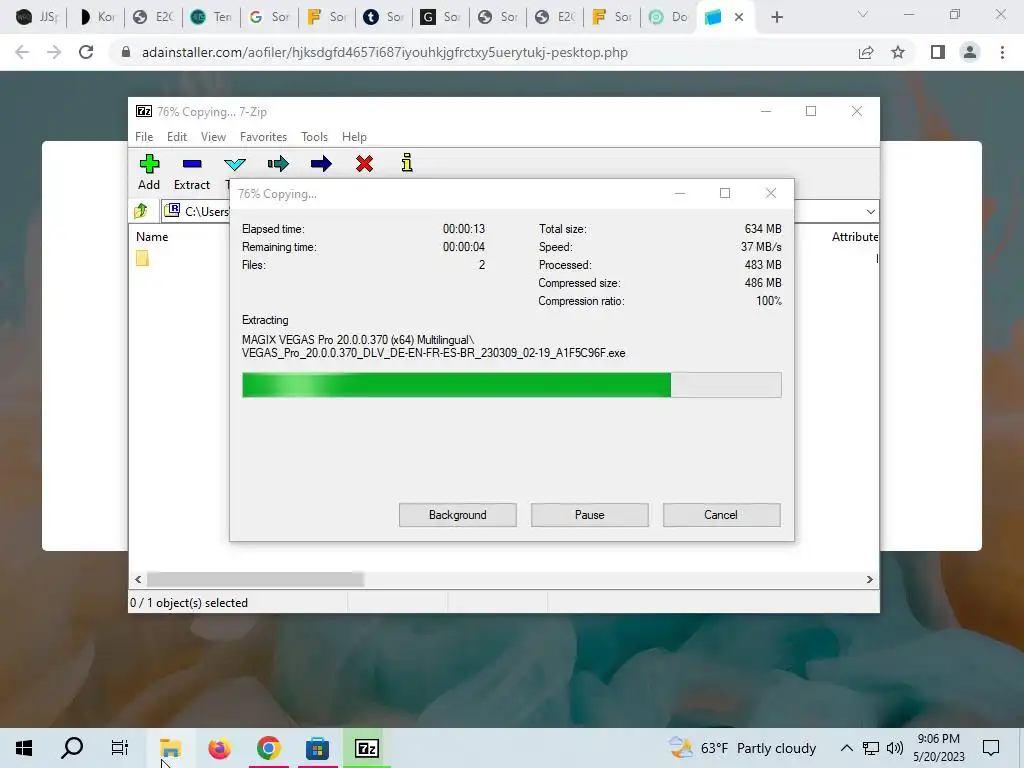
Task: Open a new Chrome tab
Action: tap(776, 17)
